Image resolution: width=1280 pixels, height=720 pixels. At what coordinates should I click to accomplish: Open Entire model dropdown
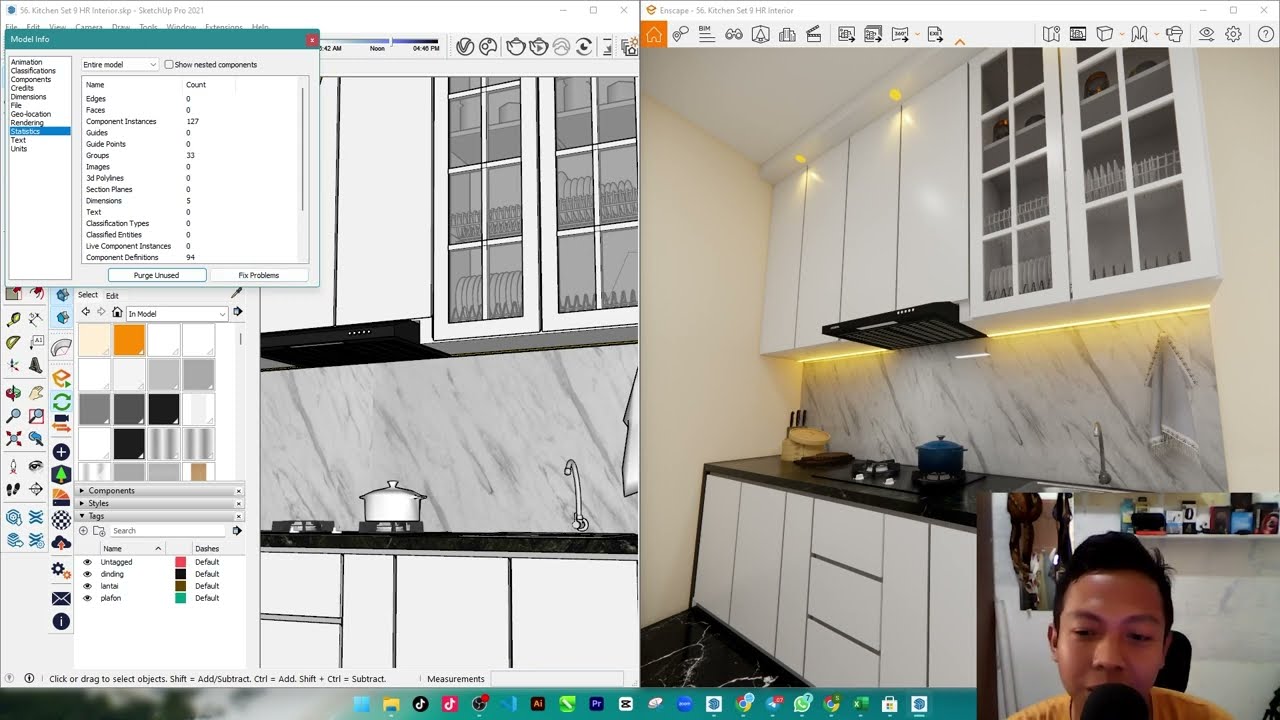[x=119, y=64]
